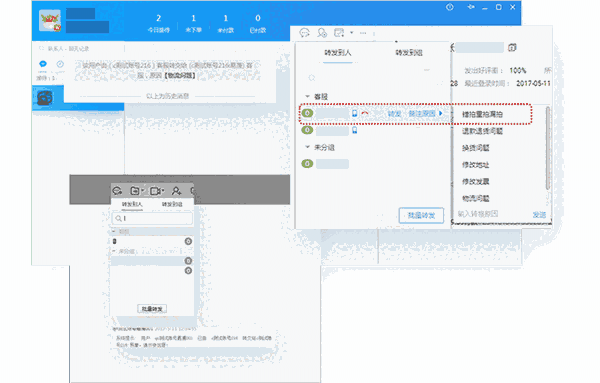Image resolution: width=600 pixels, height=383 pixels.
Task: Choose the 退款退货问题 reason
Action: tap(482, 131)
